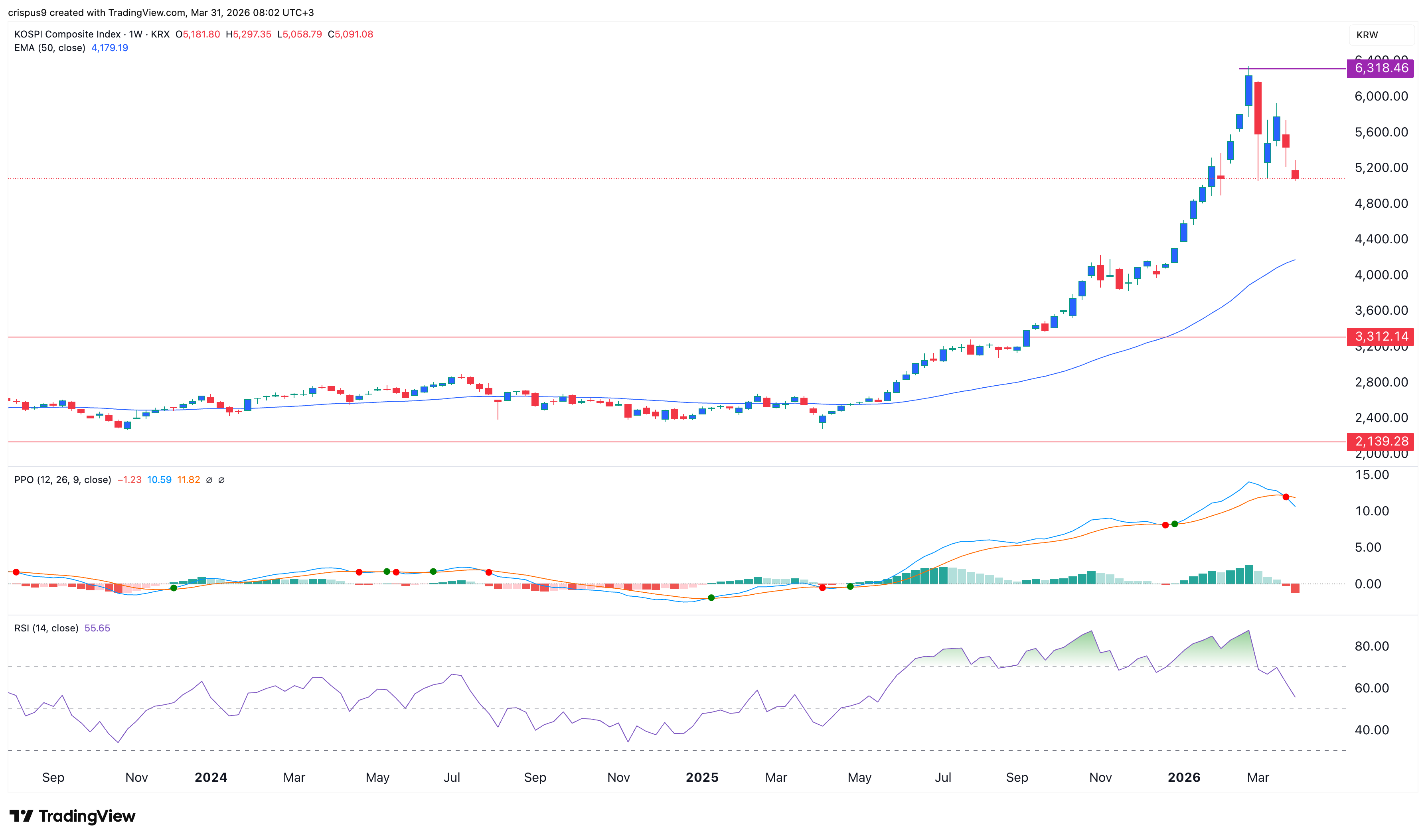Click the red 2,139.28 price tag
Image resolution: width=1426 pixels, height=840 pixels.
pos(1380,441)
